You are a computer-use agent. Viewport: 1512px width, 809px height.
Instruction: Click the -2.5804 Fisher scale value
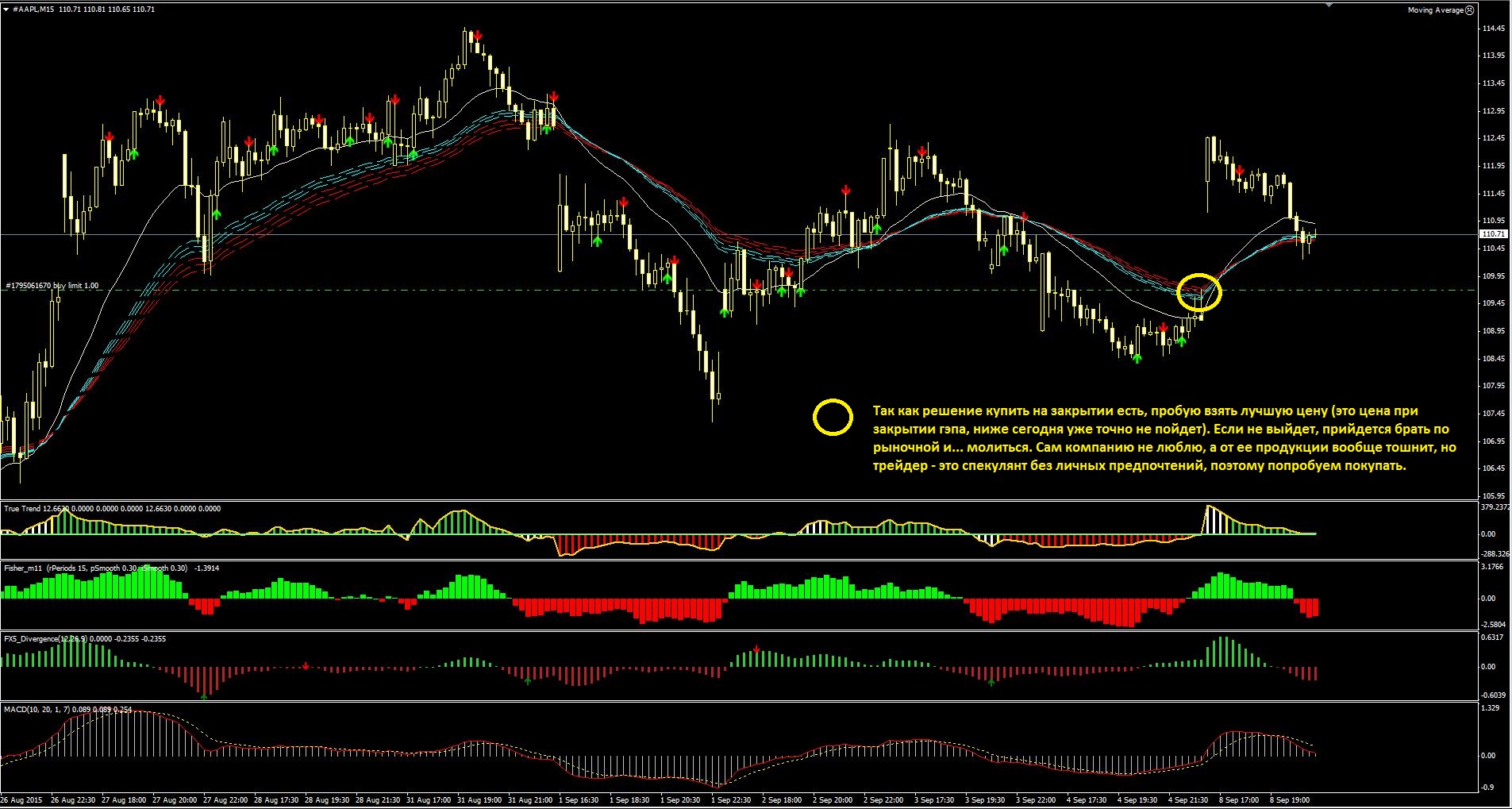click(1494, 625)
